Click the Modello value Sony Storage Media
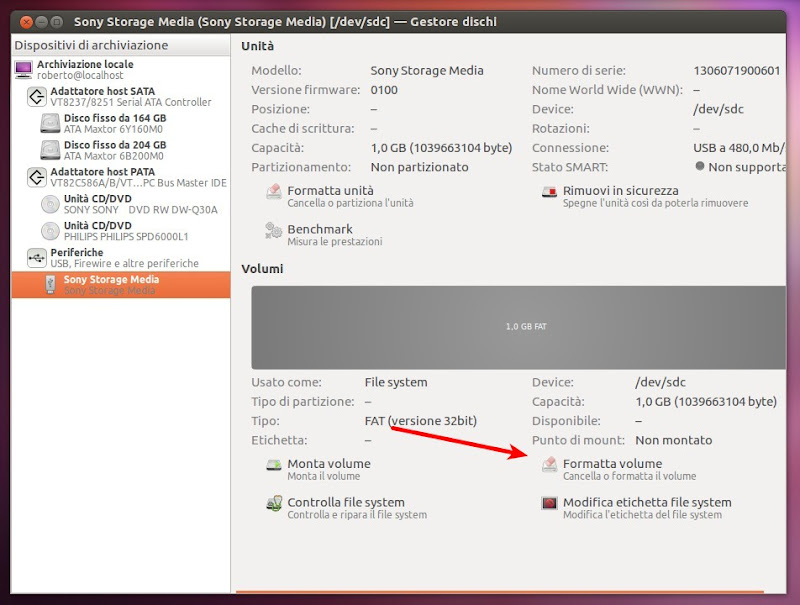The width and height of the screenshot is (800, 605). (427, 70)
